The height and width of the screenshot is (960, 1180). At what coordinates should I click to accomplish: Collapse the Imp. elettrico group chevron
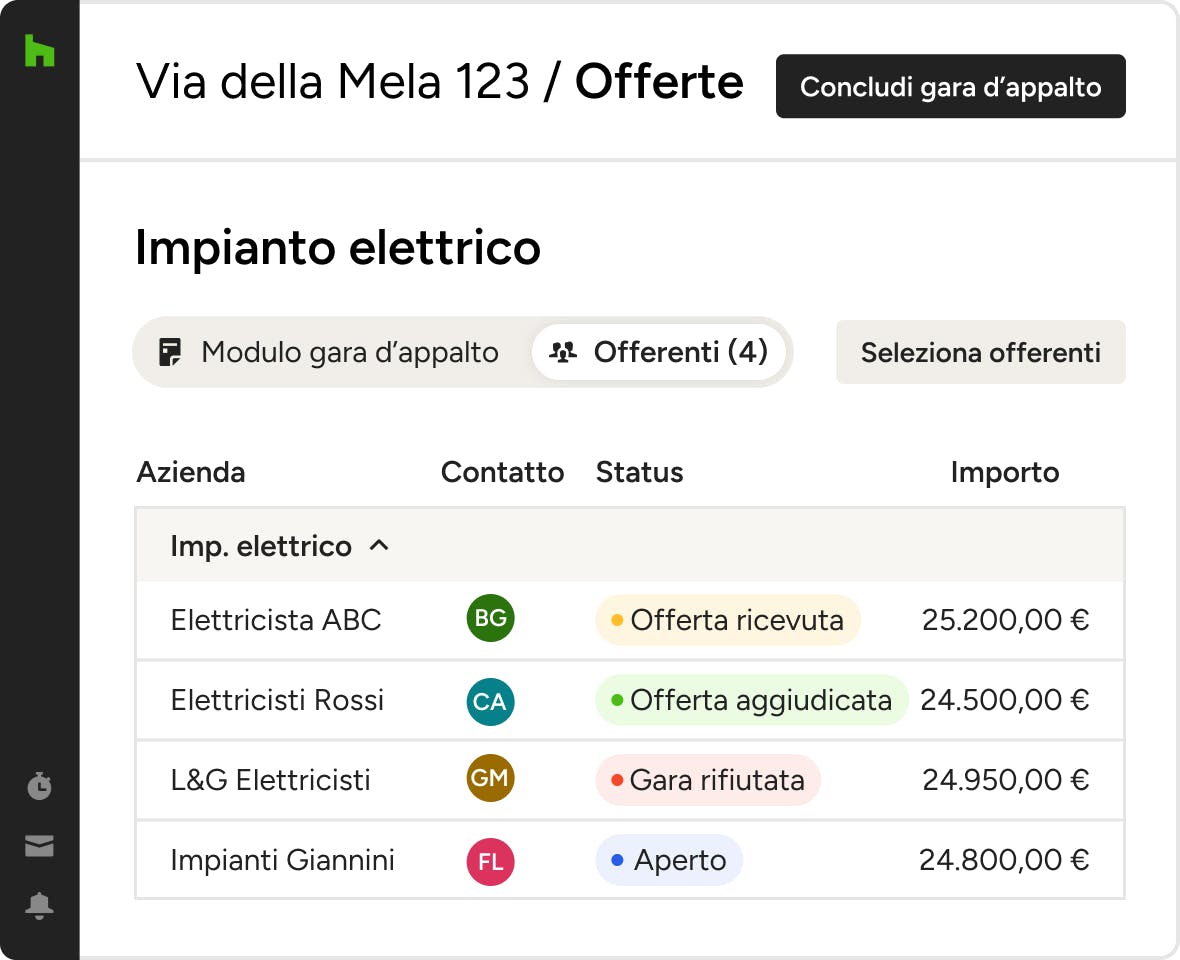[x=379, y=546]
